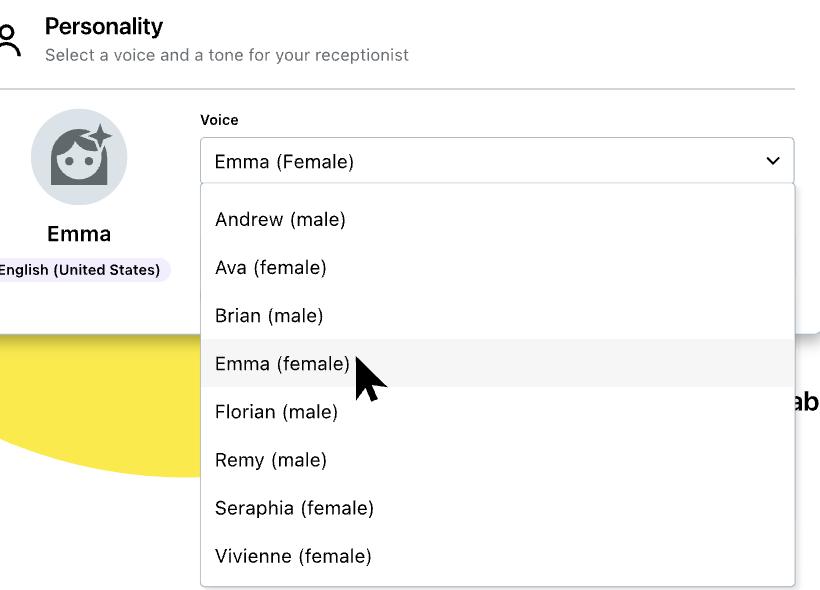The height and width of the screenshot is (590, 820).
Task: Click the Voice field label
Action: [219, 120]
